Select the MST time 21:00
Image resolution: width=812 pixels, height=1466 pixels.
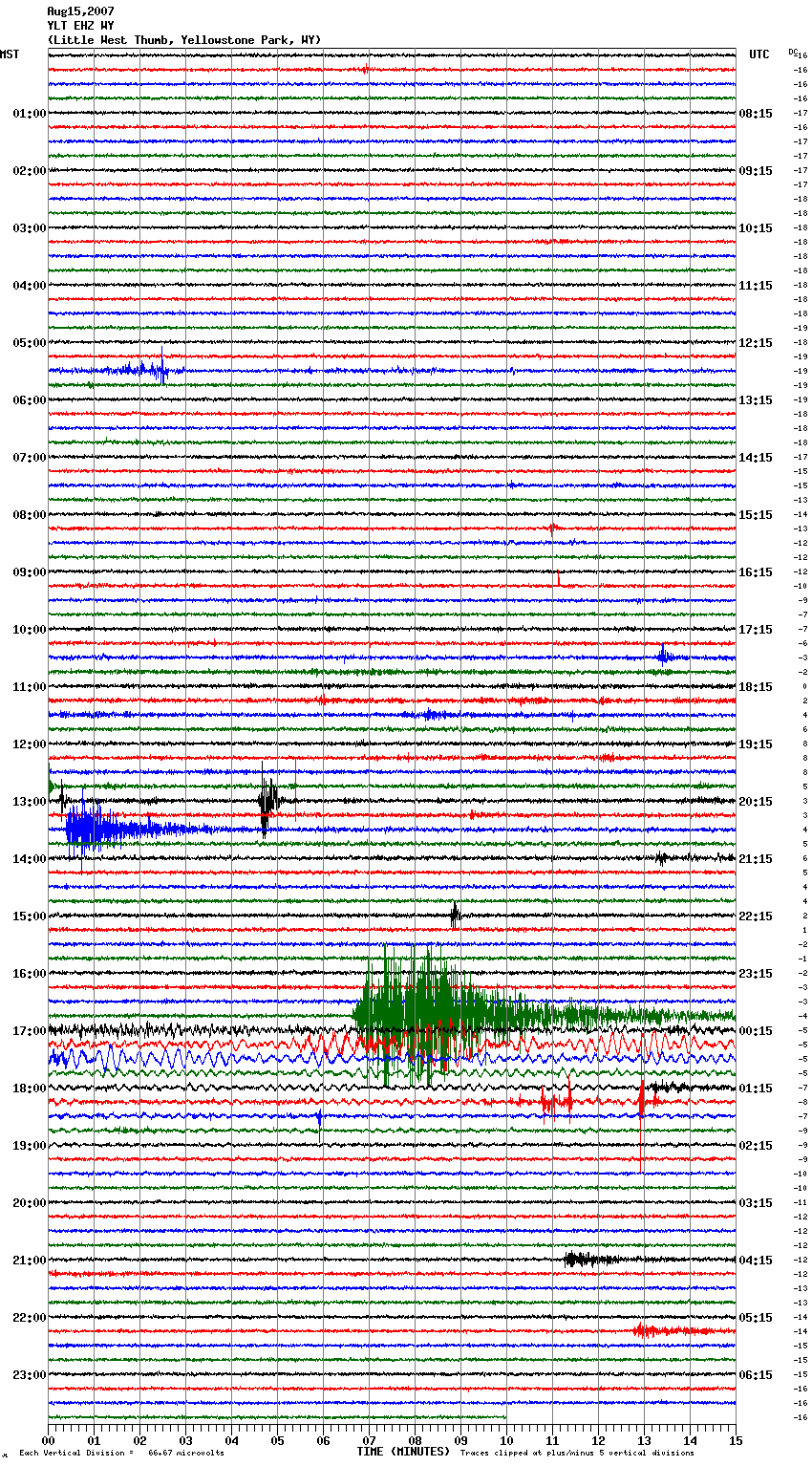[x=30, y=1261]
